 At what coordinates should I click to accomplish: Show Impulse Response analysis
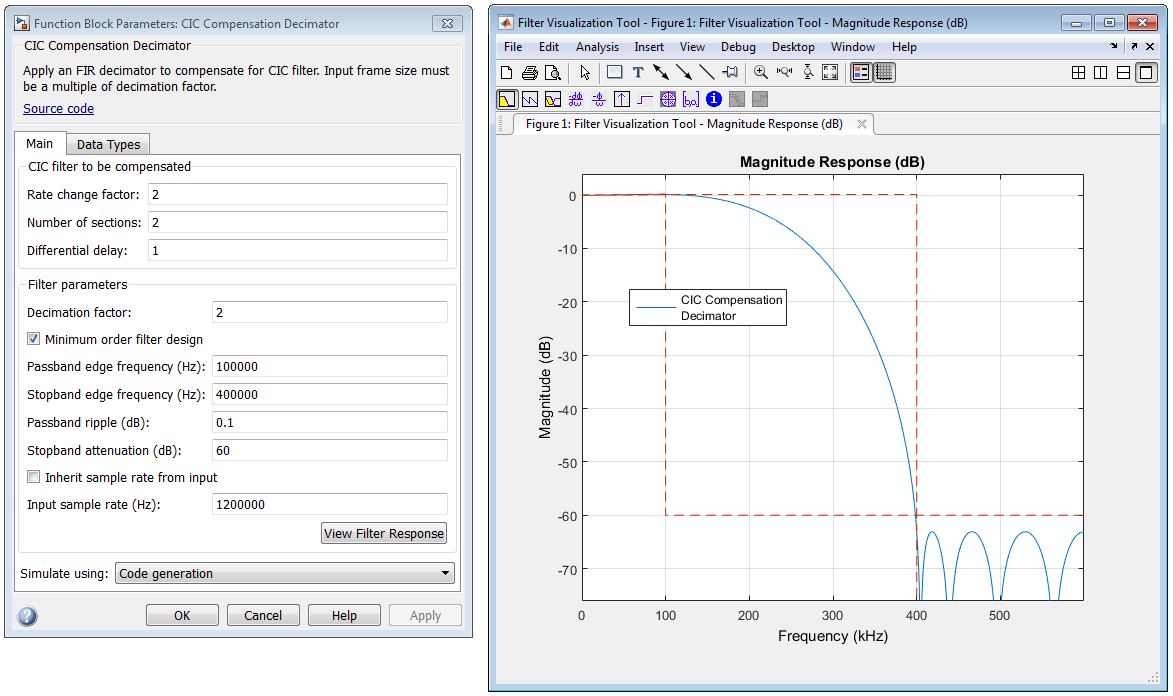click(x=622, y=99)
